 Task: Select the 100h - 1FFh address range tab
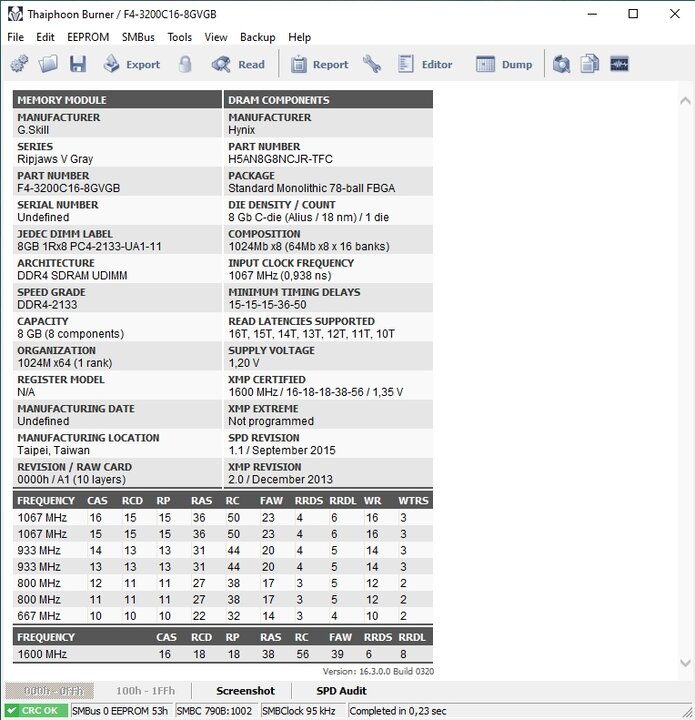point(146,691)
